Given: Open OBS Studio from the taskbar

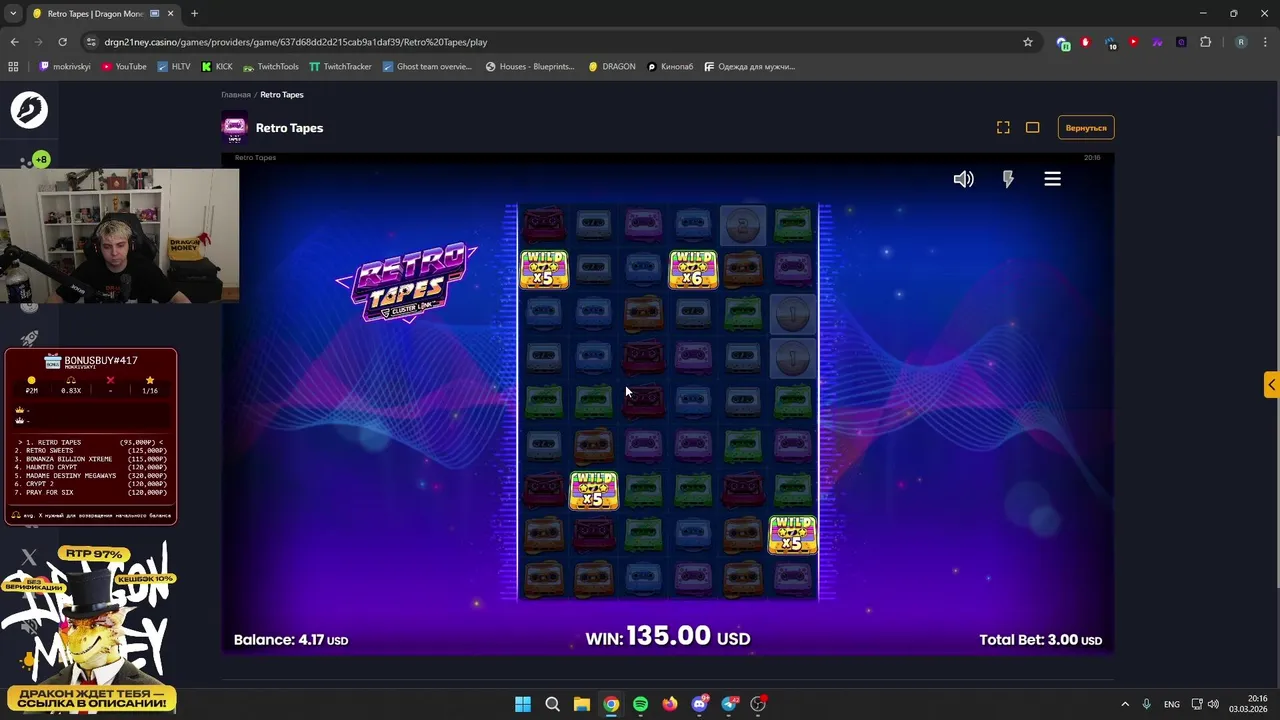Looking at the screenshot, I should pyautogui.click(x=758, y=704).
